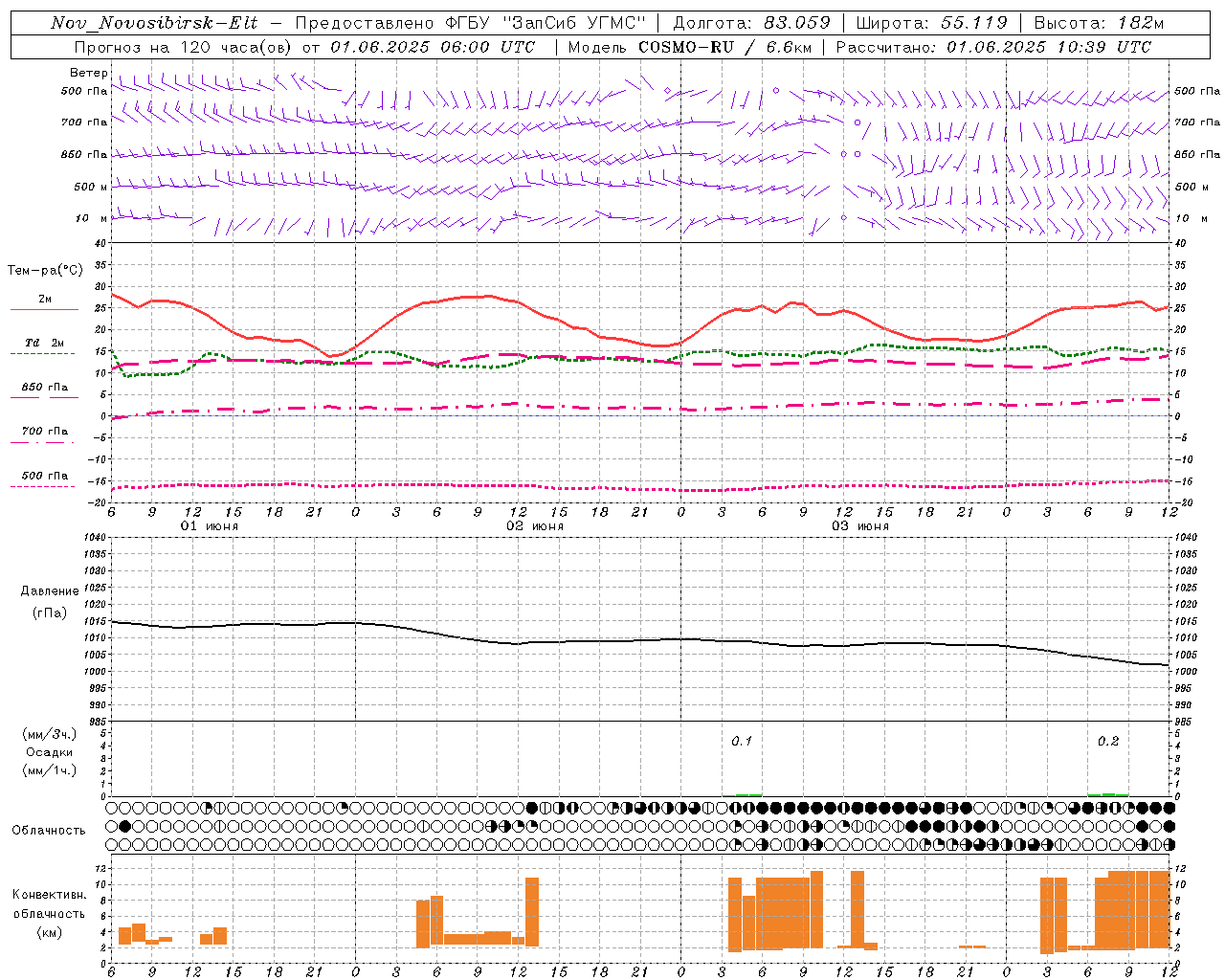Viewport: 1225px width, 980px height.
Task: Click the 500 гПа temperature legend entry
Action: tap(44, 476)
